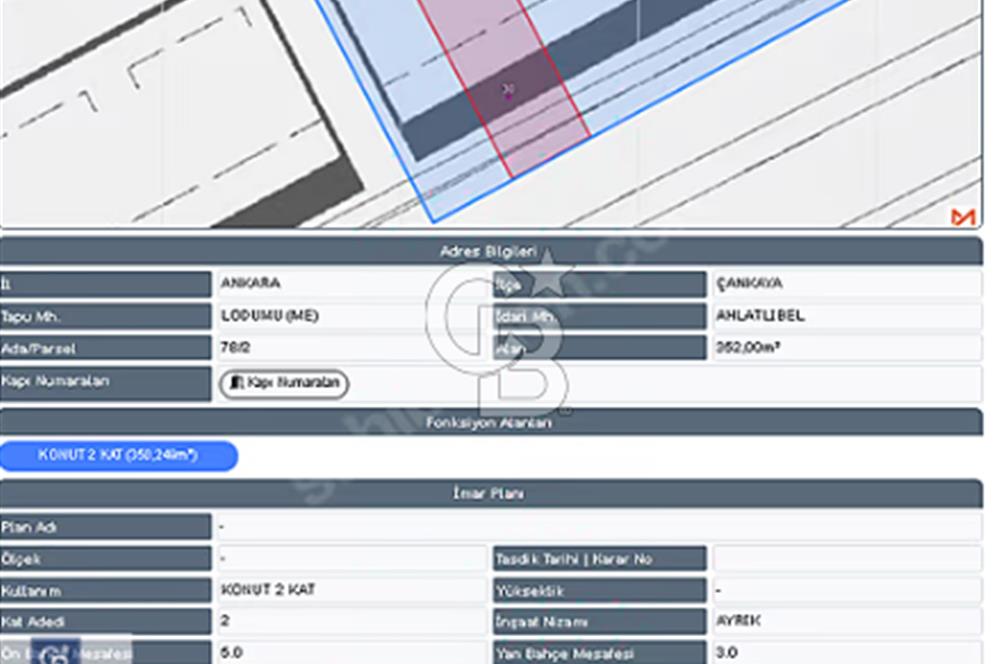Click the LODUMU (ME) value

coord(270,316)
